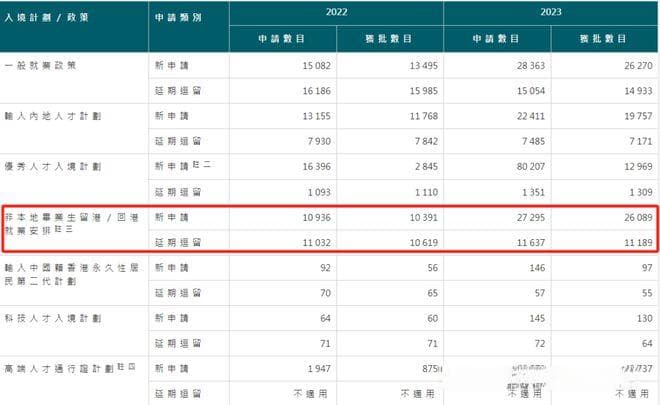The image size is (660, 405).
Task: Click 獲批數目 header under 2023
Action: pos(603,39)
